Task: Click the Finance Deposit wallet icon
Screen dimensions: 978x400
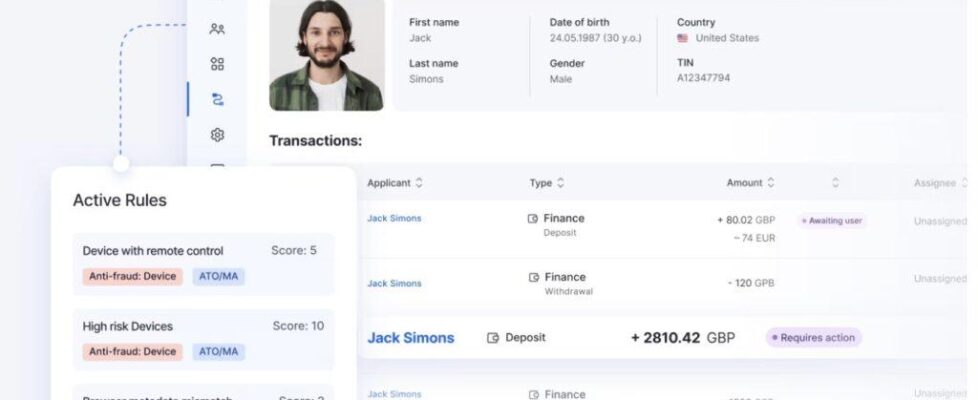Action: pos(533,219)
